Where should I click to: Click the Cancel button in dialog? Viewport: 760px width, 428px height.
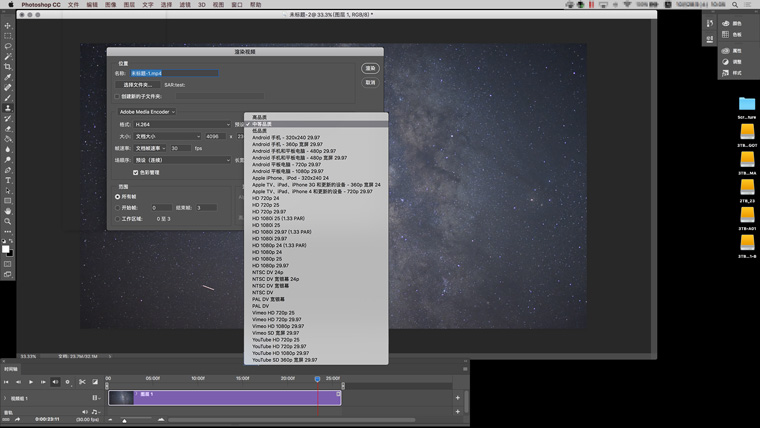coord(370,82)
